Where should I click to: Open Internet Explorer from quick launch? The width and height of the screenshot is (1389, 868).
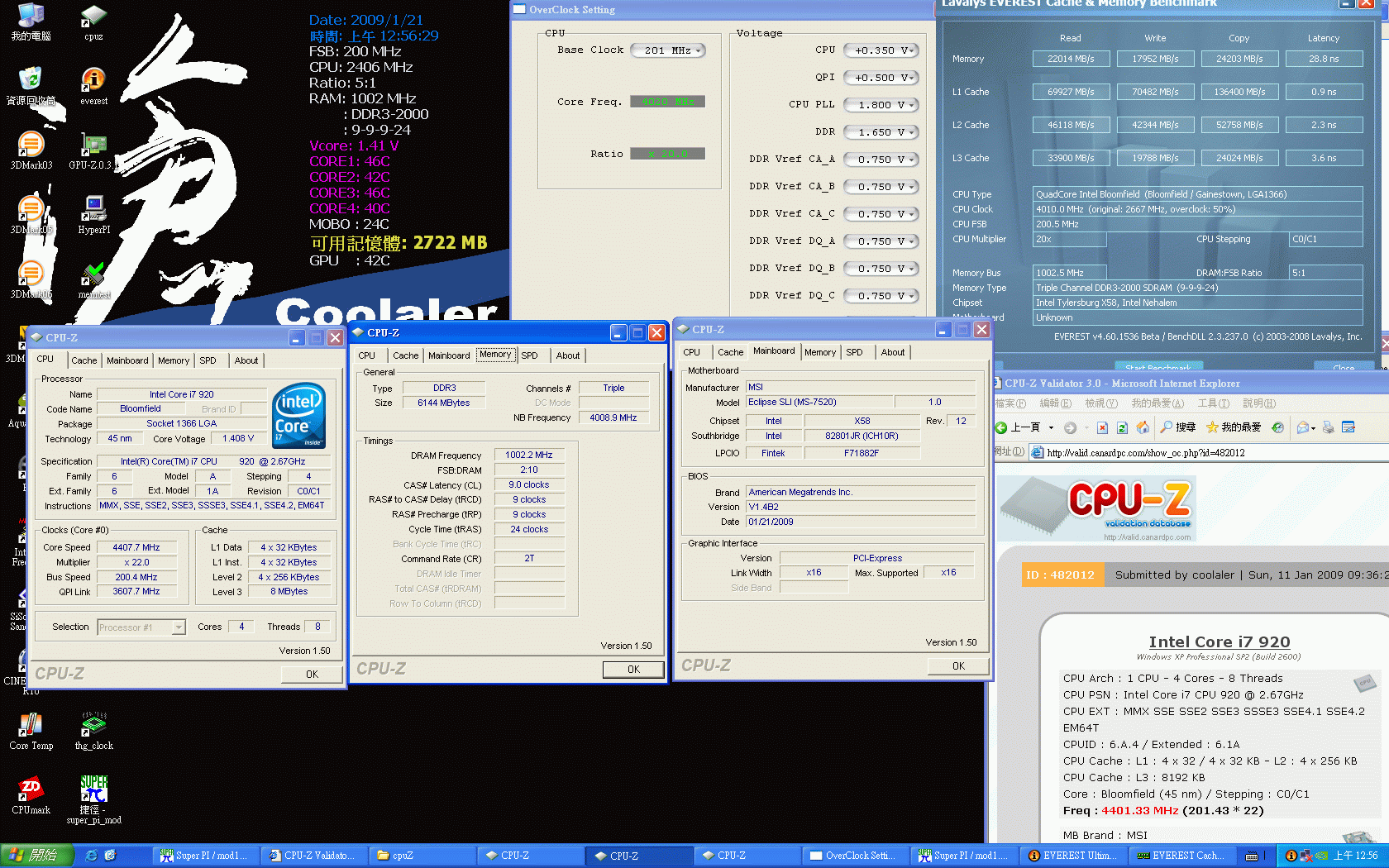click(91, 856)
